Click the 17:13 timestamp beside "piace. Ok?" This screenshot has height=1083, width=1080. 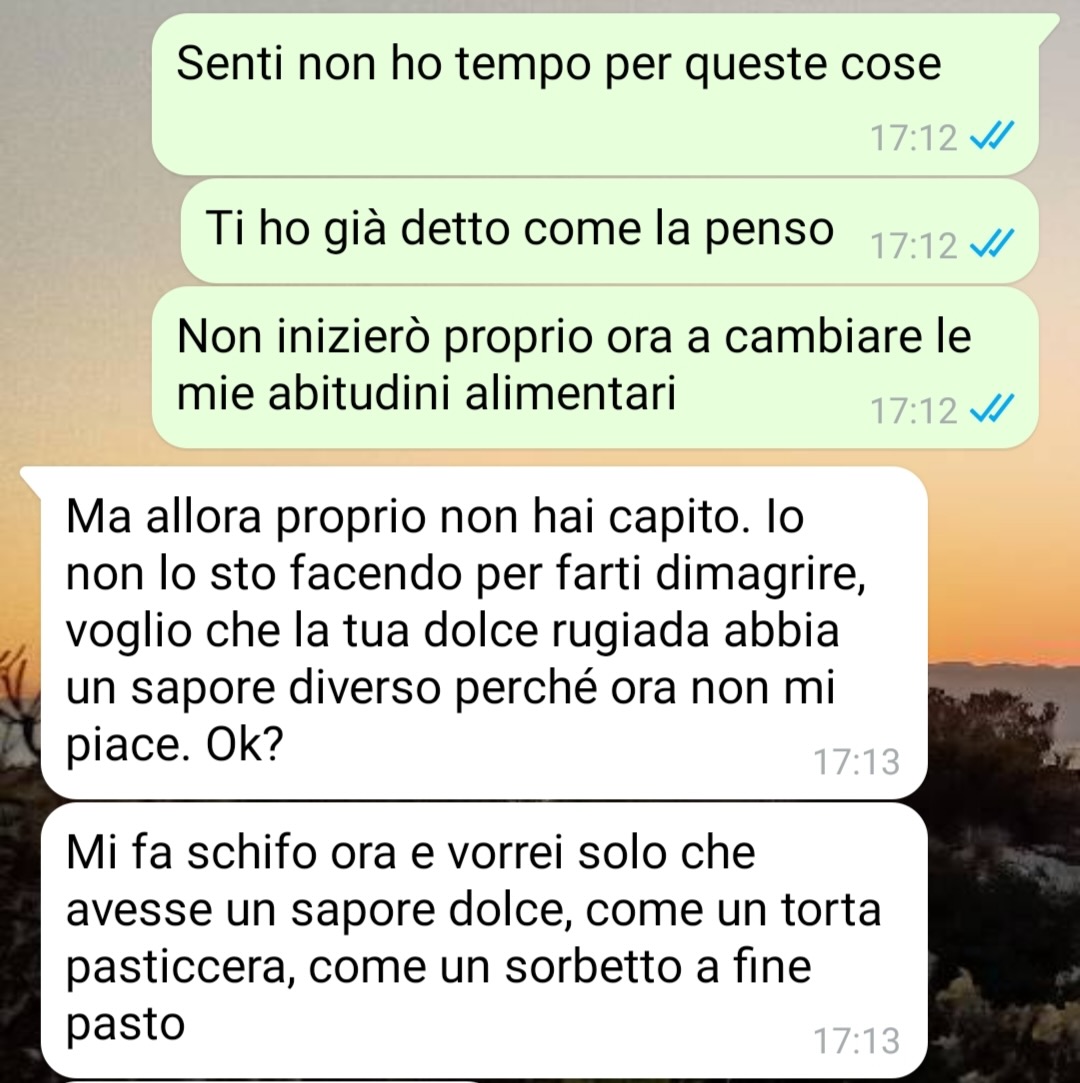click(x=856, y=762)
